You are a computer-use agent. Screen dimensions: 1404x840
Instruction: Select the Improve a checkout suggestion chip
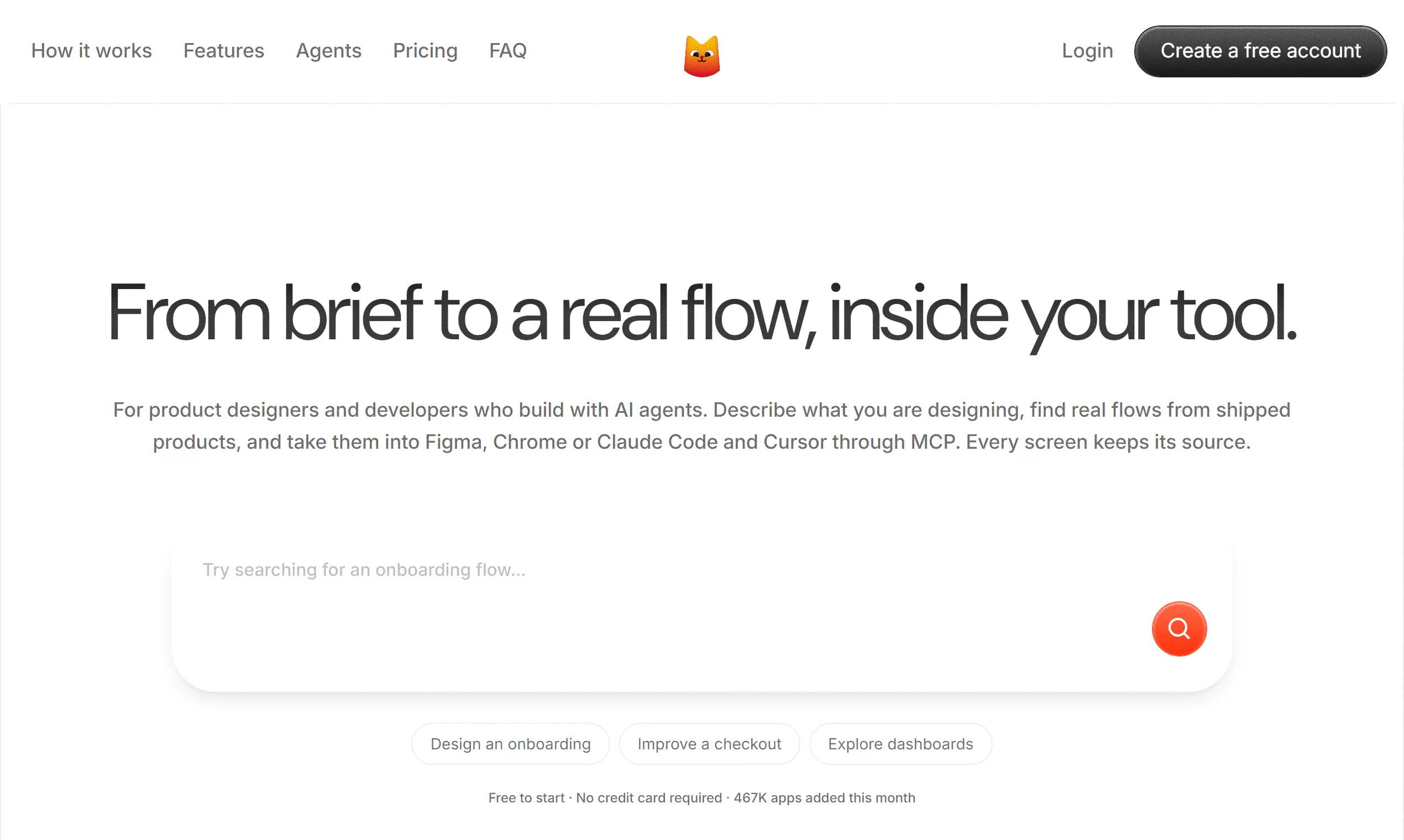(709, 744)
